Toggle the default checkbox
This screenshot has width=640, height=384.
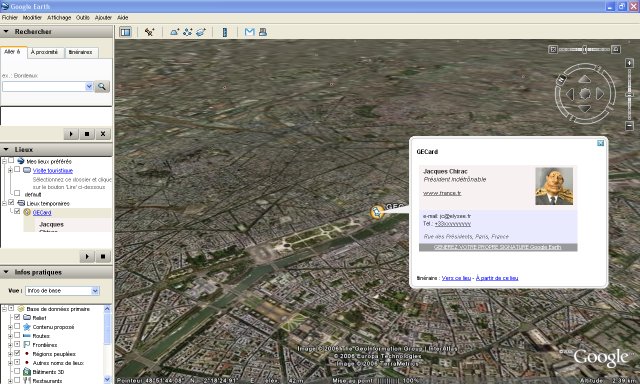(x=17, y=193)
